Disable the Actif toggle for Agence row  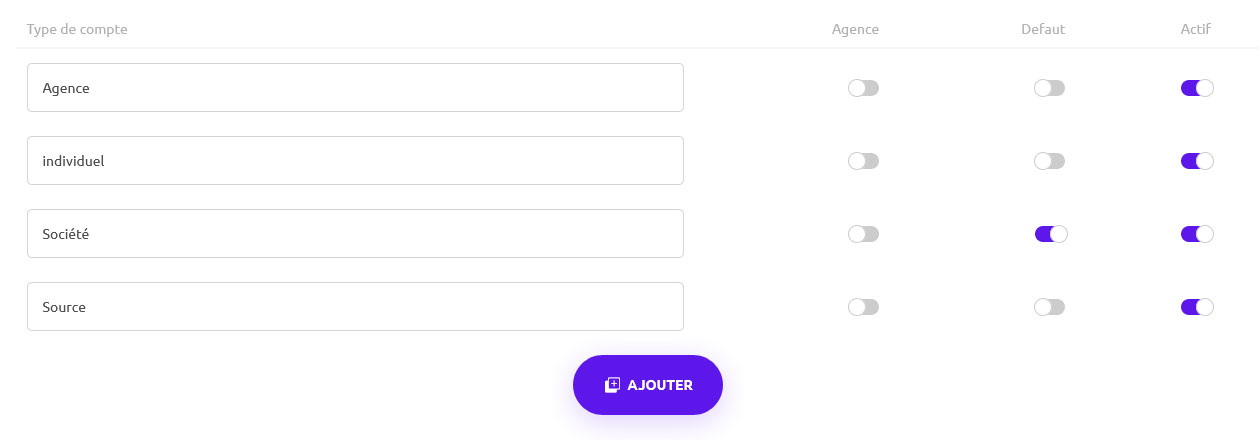point(1196,88)
